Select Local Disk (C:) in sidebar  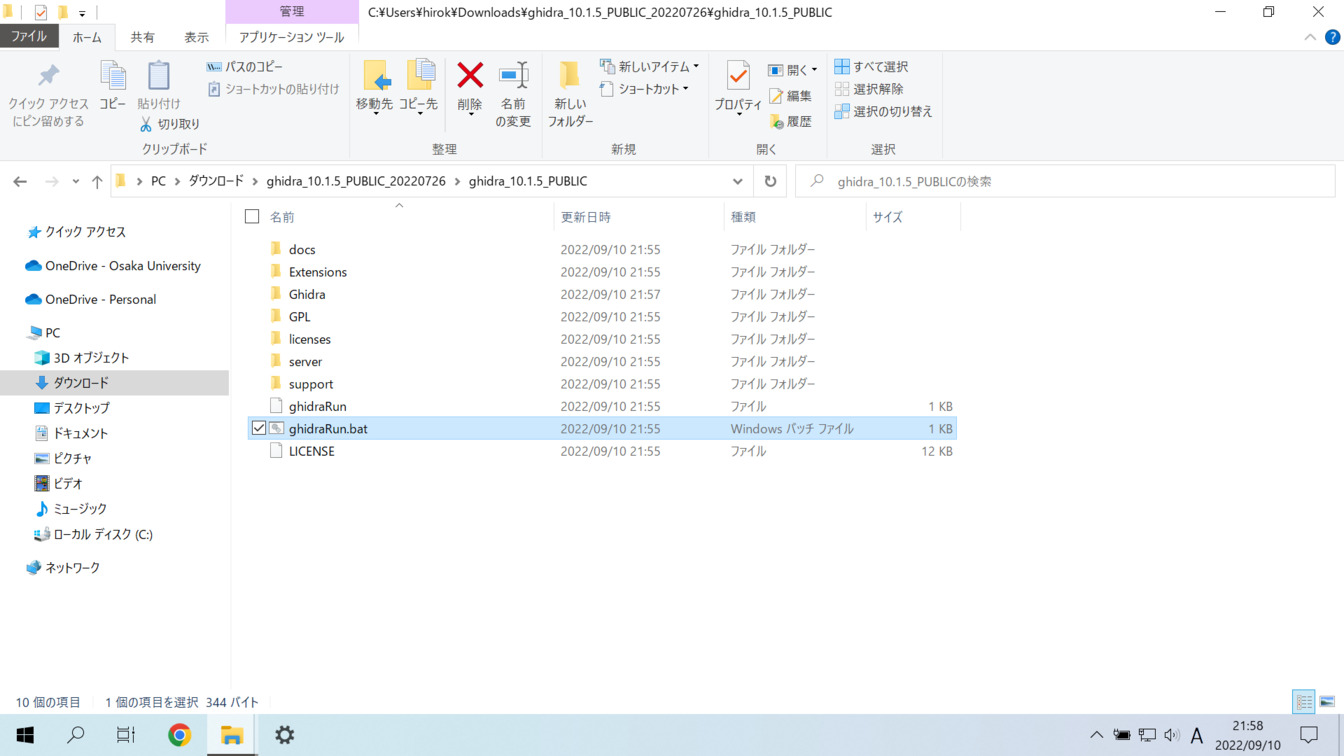102,534
